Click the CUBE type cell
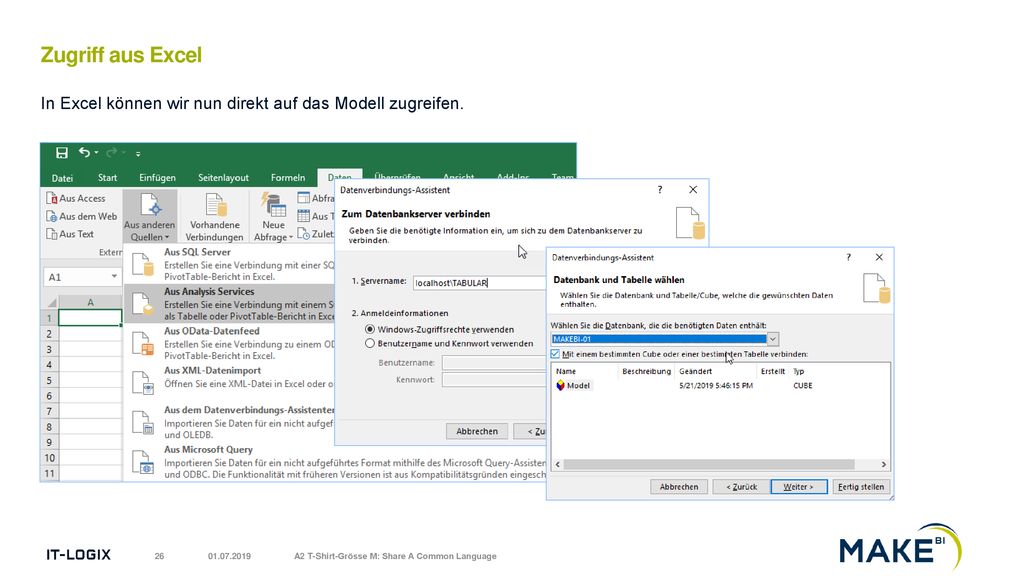Image resolution: width=1024 pixels, height=576 pixels. tap(803, 385)
